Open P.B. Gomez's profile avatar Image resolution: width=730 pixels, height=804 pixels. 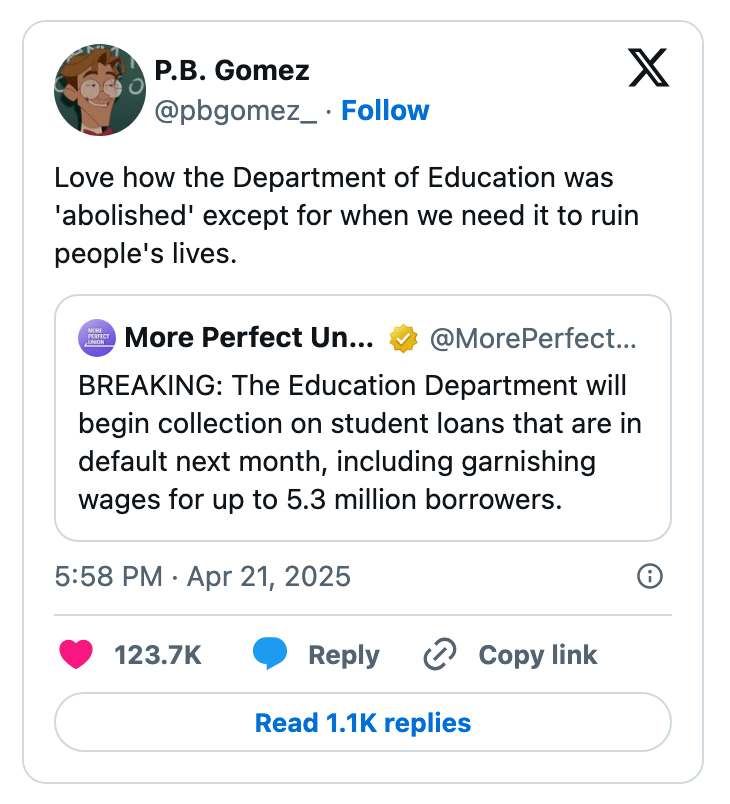pyautogui.click(x=99, y=90)
